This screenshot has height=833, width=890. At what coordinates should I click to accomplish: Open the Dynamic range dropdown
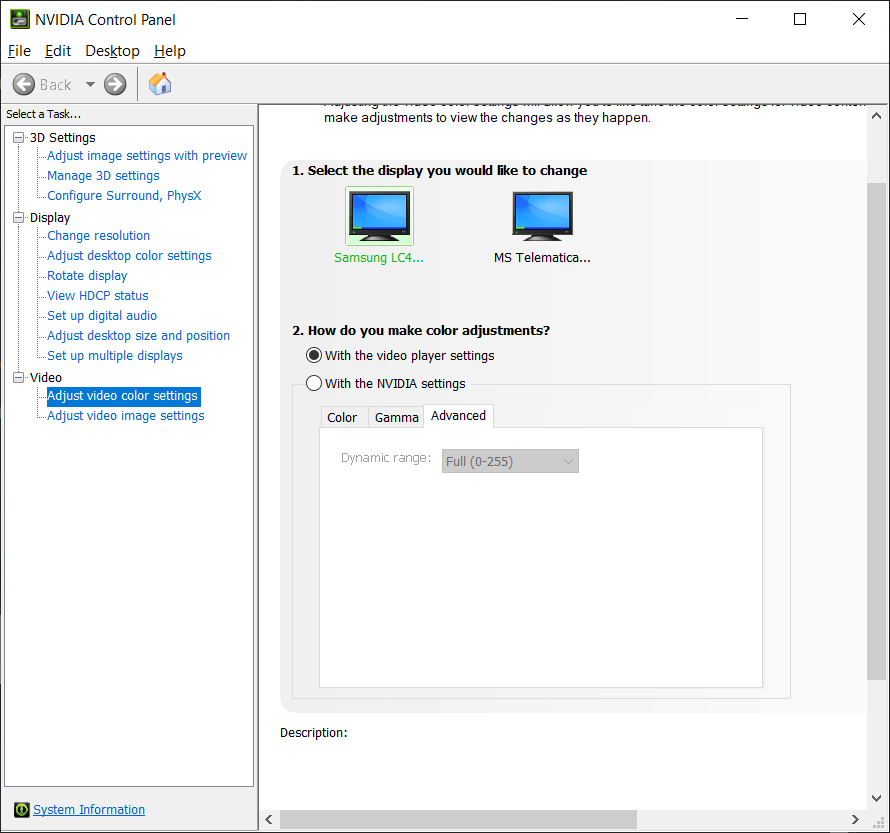click(x=510, y=461)
